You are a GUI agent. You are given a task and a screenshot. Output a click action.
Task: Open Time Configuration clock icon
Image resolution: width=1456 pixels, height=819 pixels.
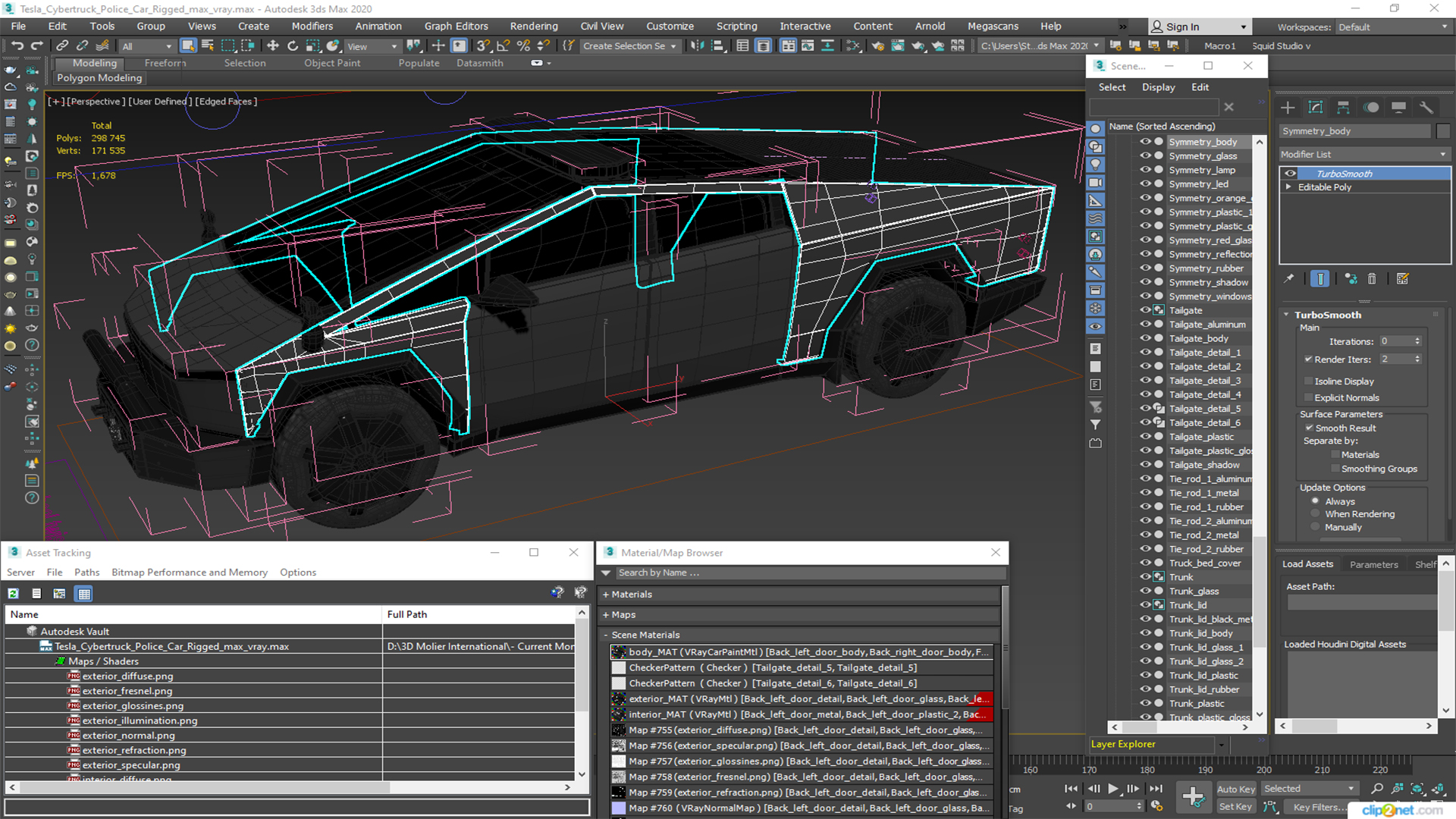(1157, 806)
